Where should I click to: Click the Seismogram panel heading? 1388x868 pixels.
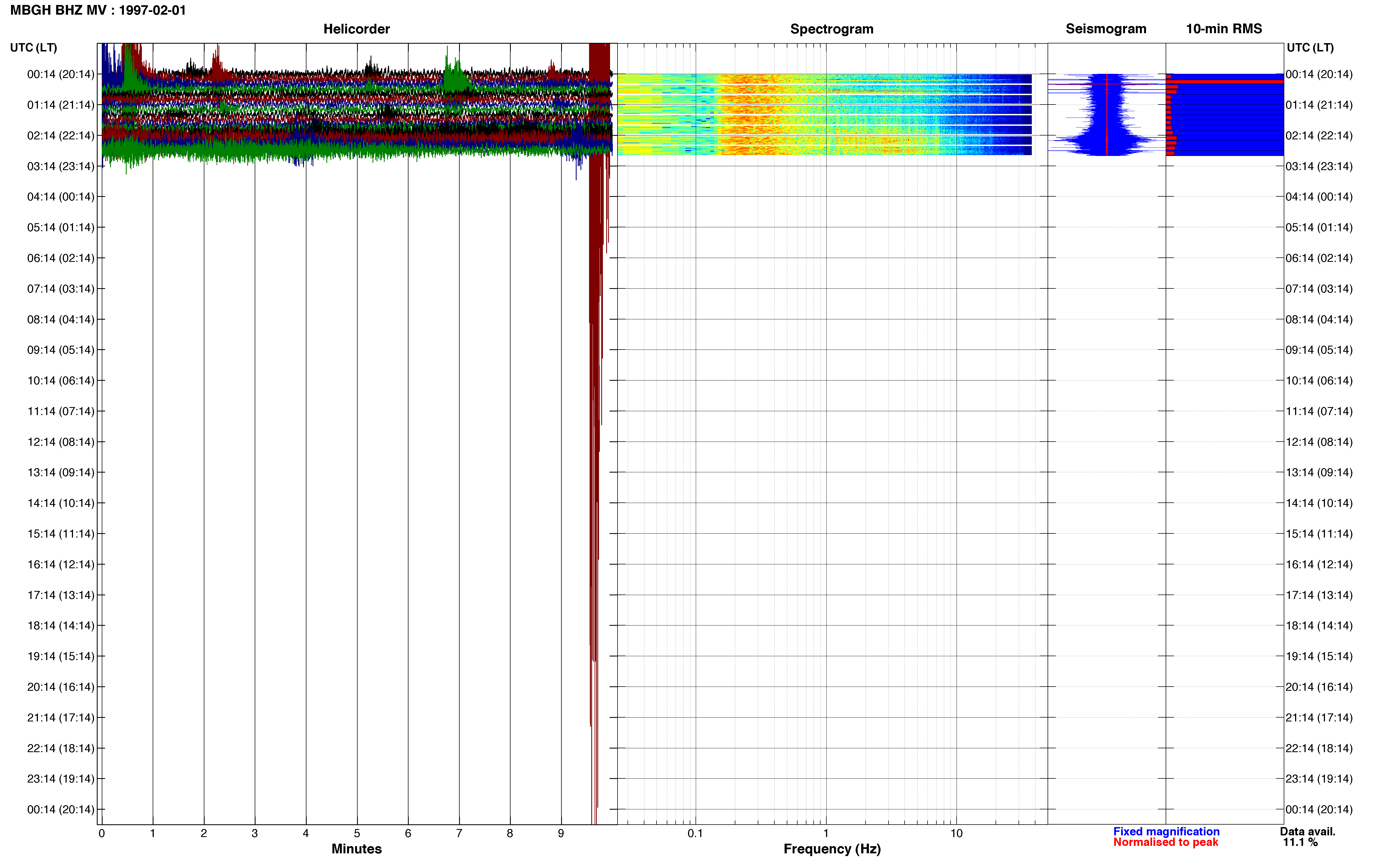[x=1106, y=29]
